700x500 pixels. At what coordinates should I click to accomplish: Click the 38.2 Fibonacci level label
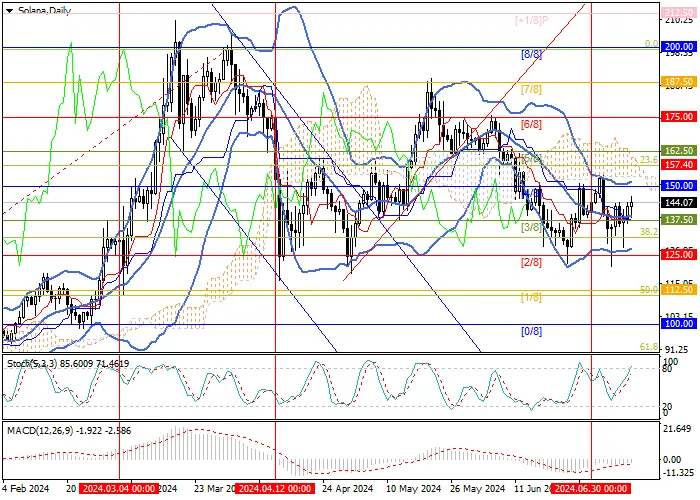click(x=649, y=232)
